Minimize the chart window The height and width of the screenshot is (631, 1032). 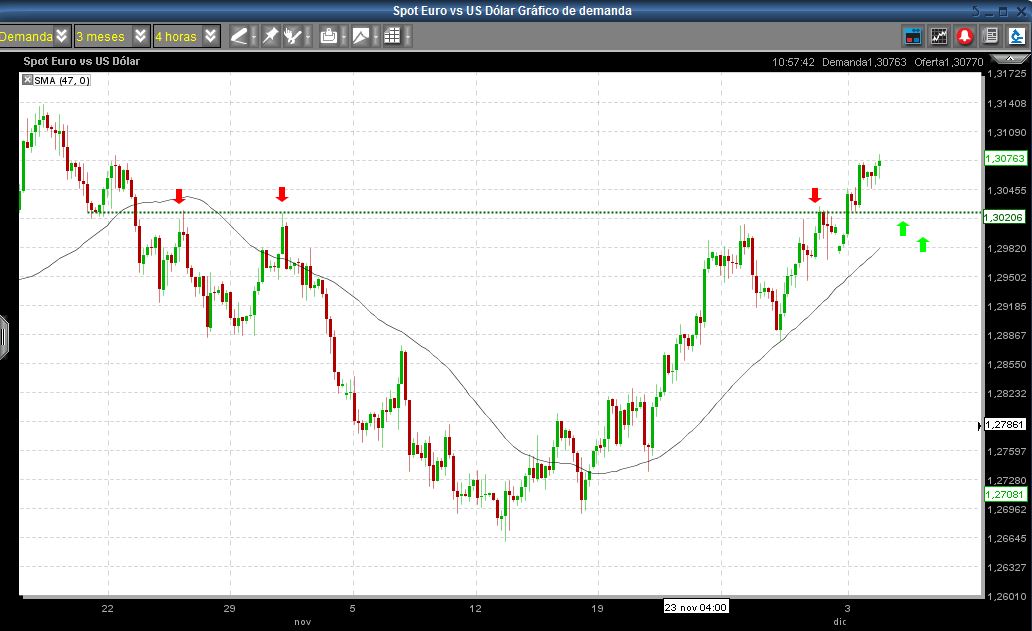(989, 13)
